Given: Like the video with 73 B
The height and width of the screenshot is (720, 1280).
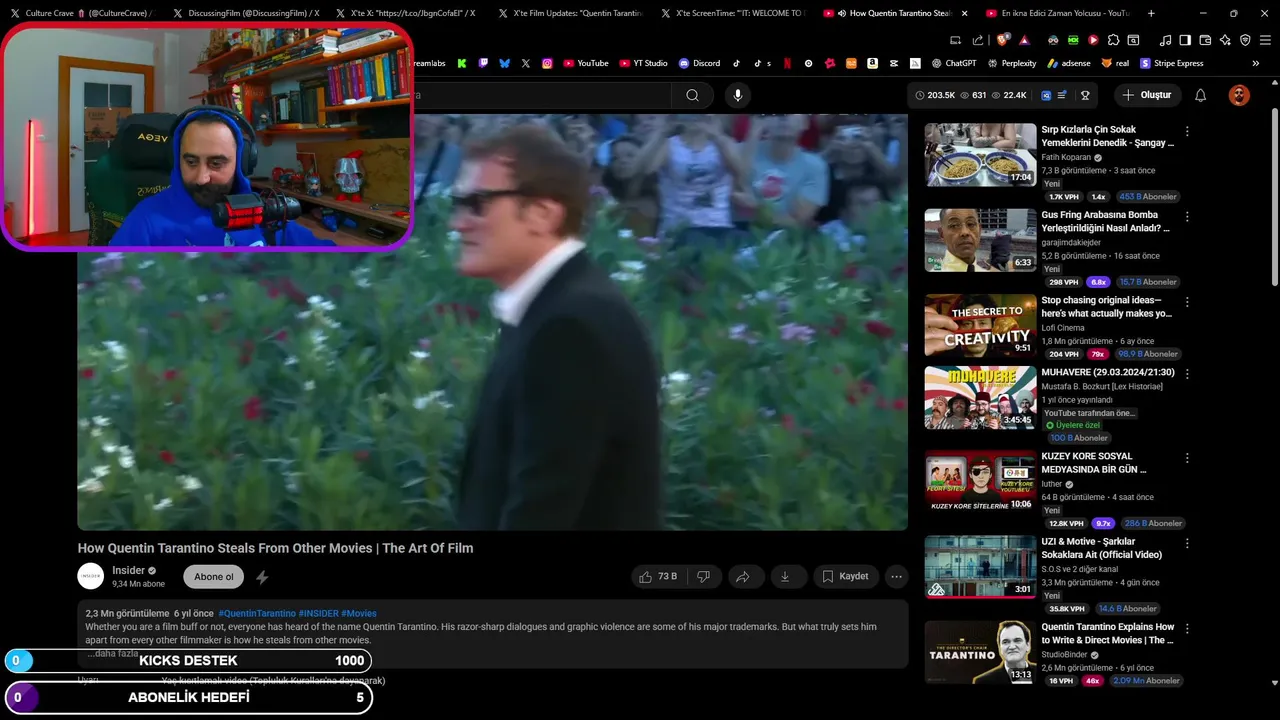Looking at the screenshot, I should tap(658, 576).
